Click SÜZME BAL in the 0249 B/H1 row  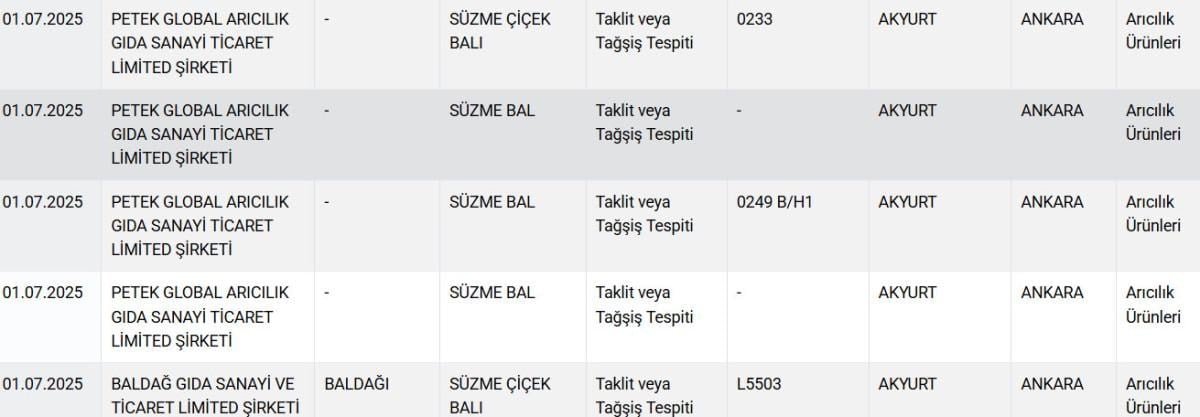492,202
